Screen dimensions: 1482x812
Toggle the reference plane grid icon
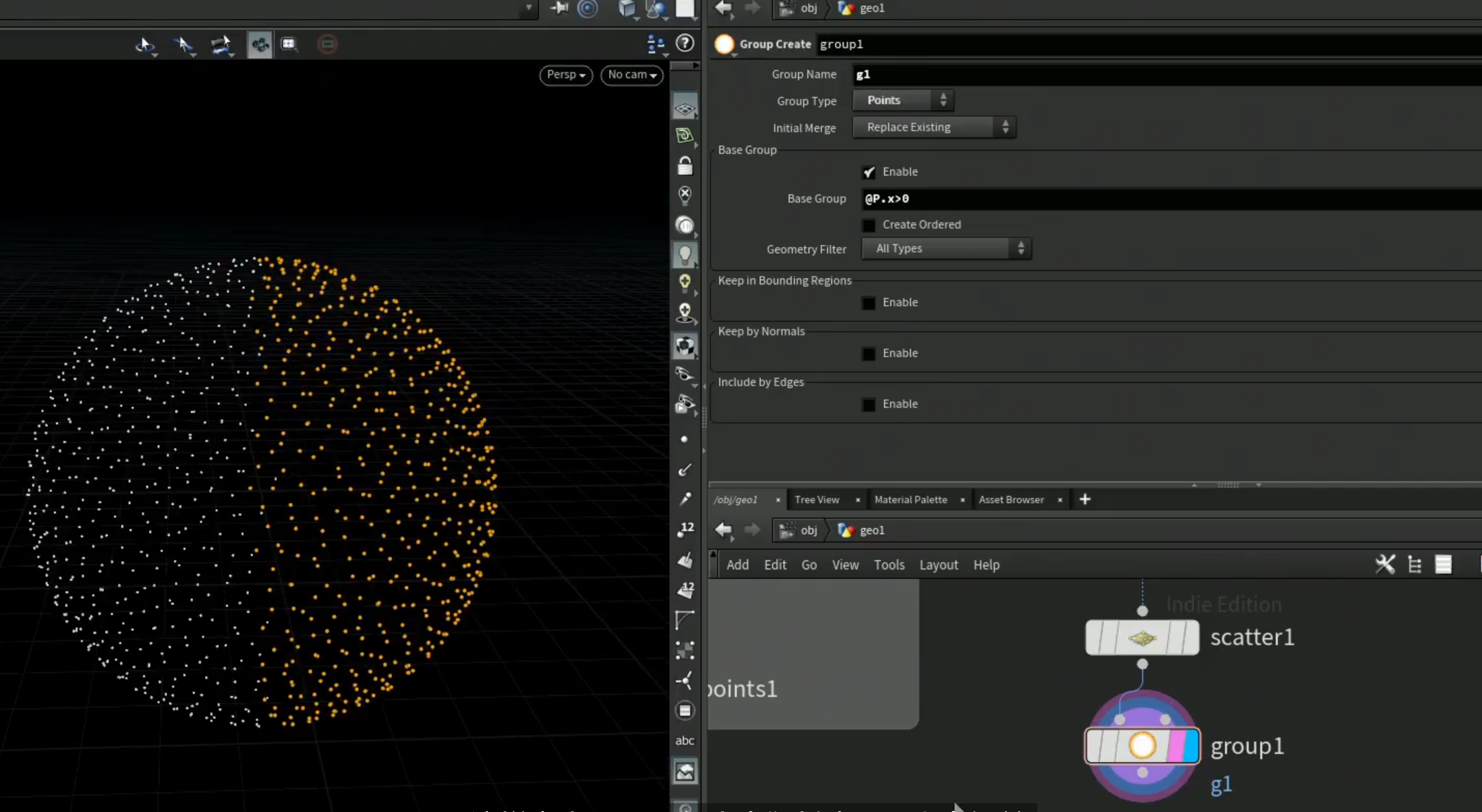click(x=685, y=108)
